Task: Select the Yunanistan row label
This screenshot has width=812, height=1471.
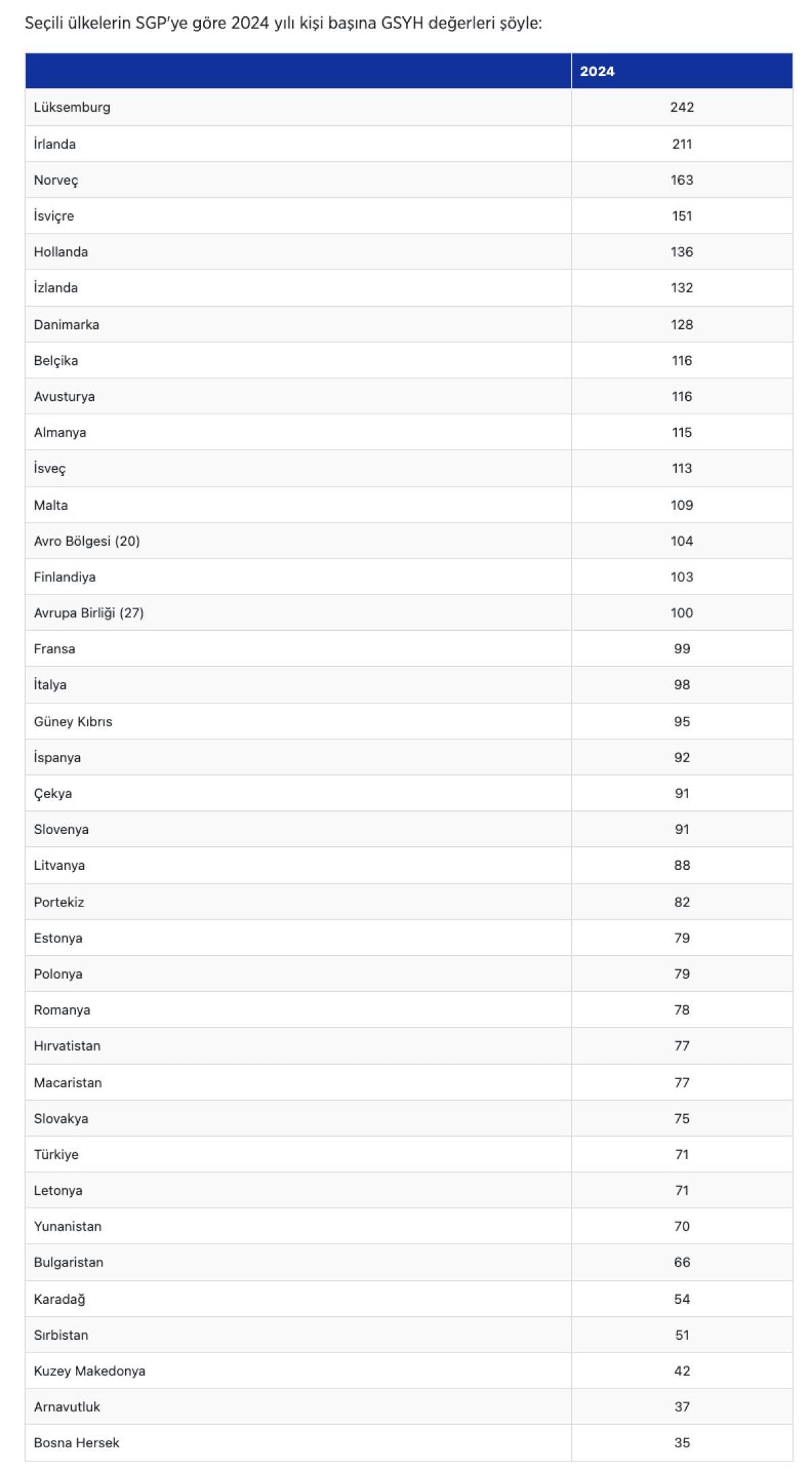Action: point(68,1226)
